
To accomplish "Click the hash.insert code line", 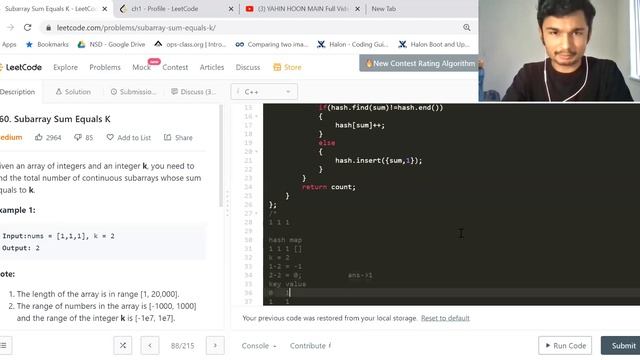I will pos(378,160).
